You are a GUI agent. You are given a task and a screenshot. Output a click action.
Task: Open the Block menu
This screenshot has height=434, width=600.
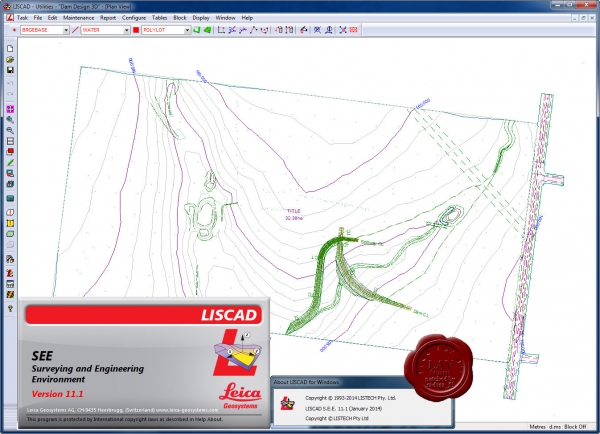click(179, 18)
